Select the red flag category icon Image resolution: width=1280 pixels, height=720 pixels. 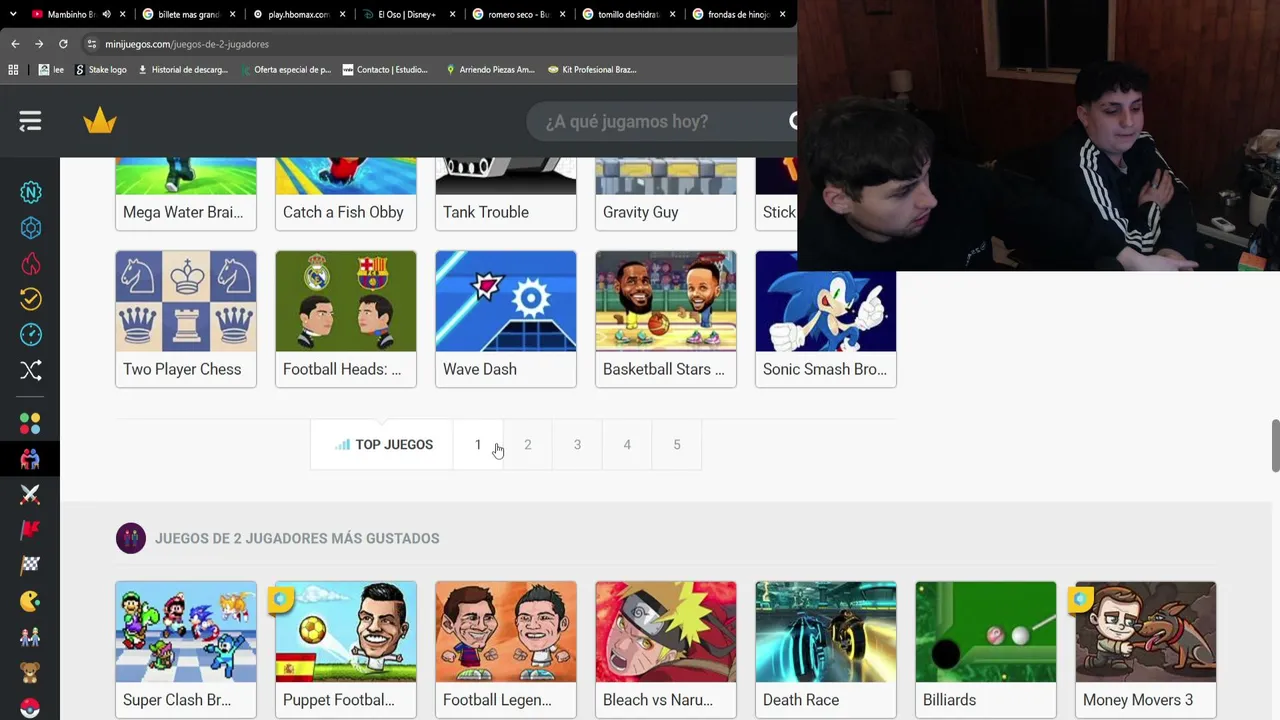pos(30,529)
